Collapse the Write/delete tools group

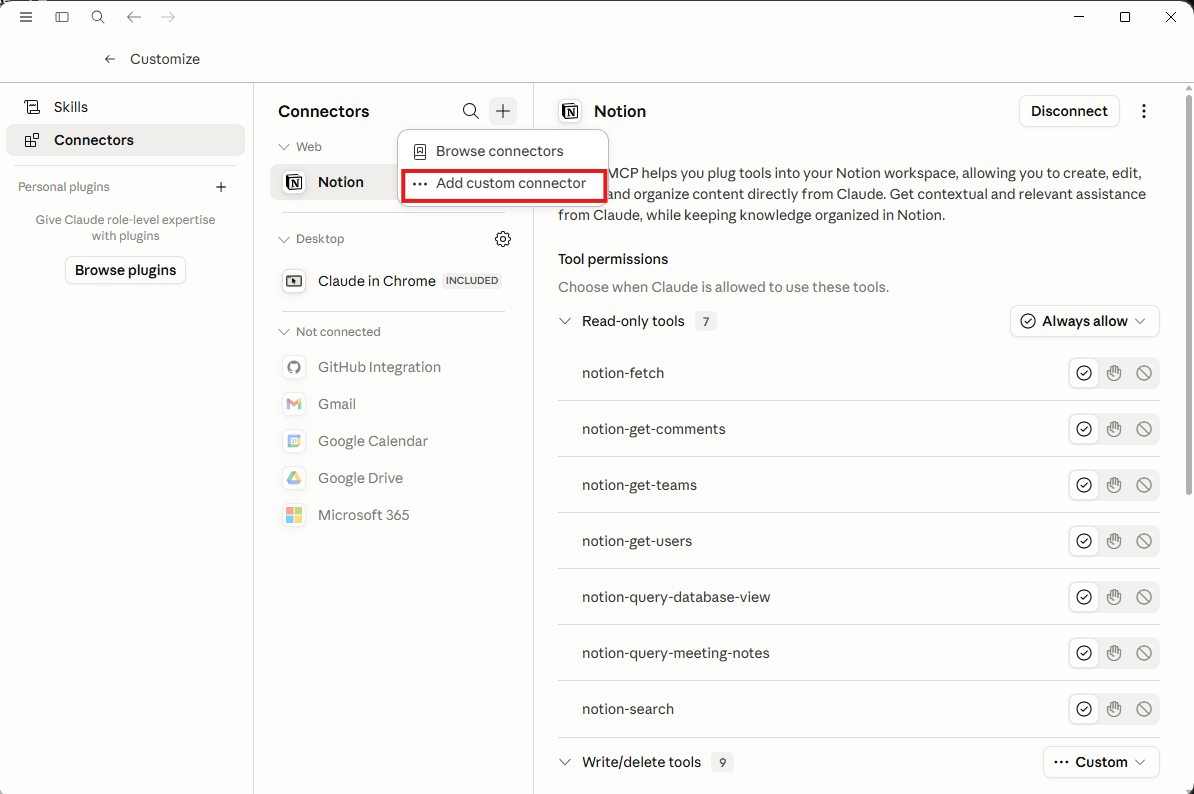point(565,762)
